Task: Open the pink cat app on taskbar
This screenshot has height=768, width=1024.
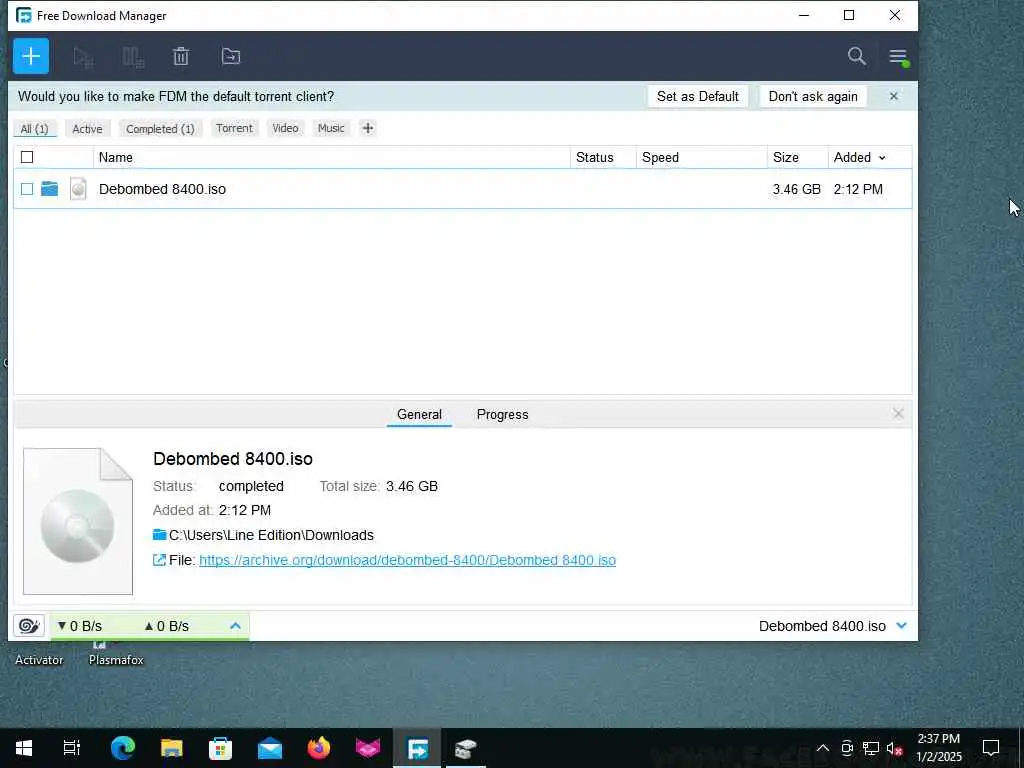Action: (368, 748)
